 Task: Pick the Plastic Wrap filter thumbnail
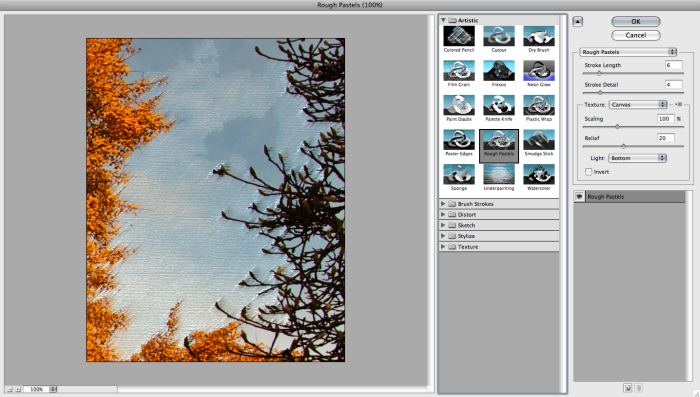pos(539,105)
